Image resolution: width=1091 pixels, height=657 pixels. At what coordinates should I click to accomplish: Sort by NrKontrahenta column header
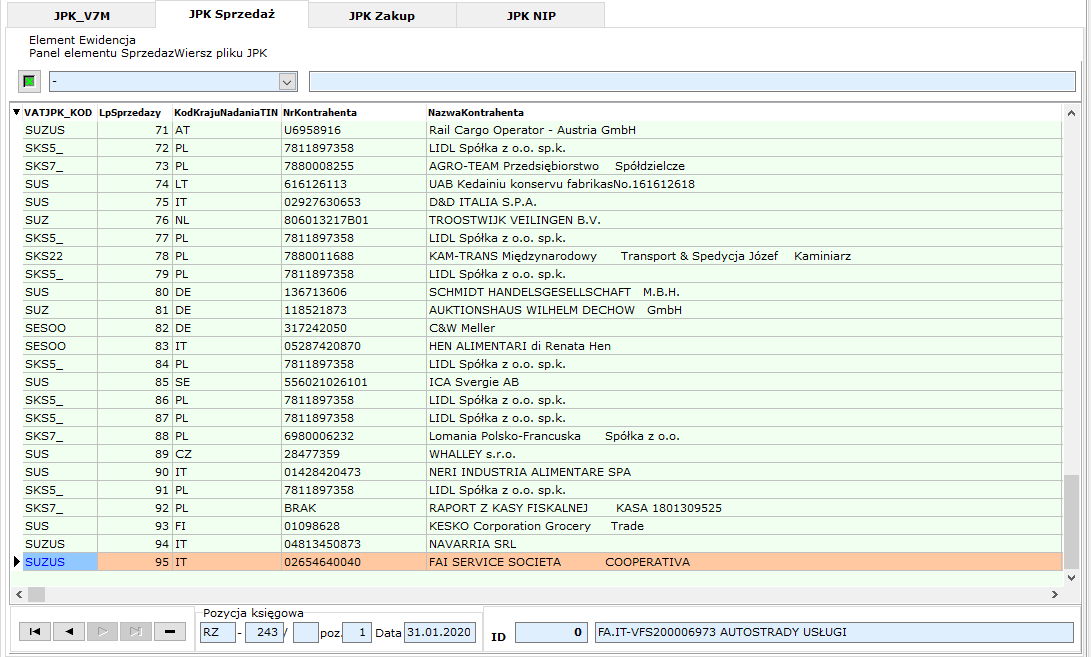pos(319,113)
